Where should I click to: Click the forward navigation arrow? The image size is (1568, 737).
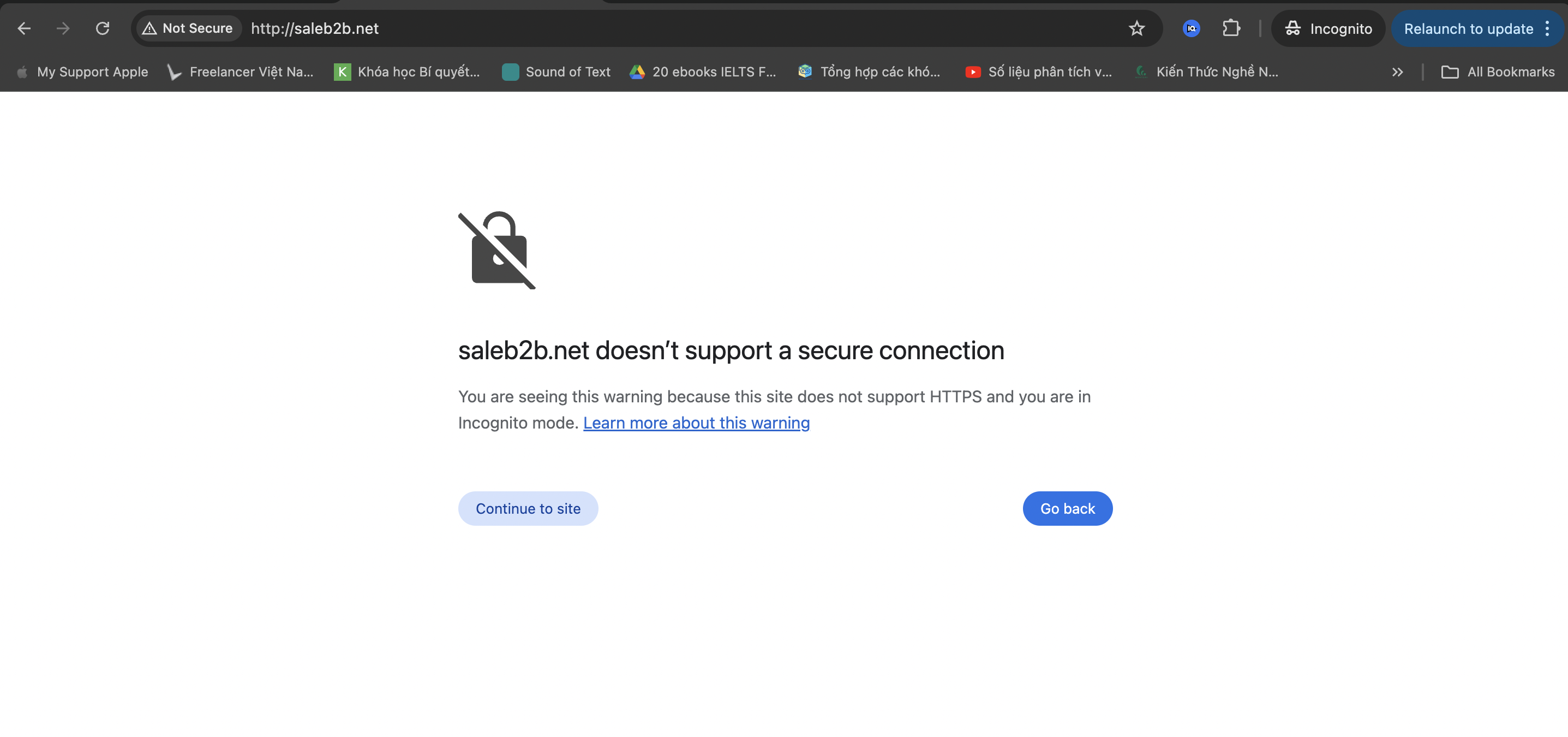coord(63,28)
